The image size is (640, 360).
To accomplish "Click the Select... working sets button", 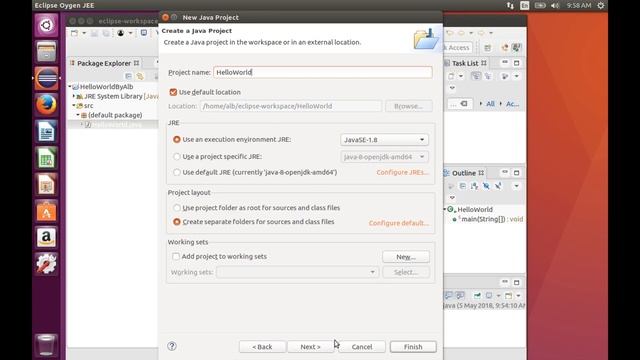I will point(406,272).
